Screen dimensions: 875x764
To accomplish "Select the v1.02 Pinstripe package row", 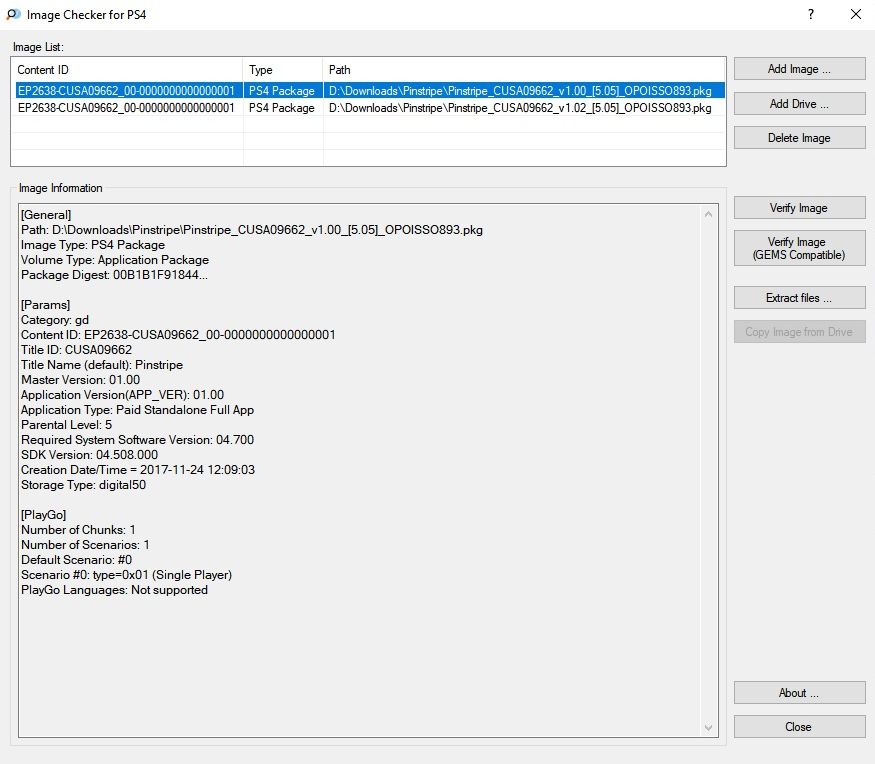I will pos(368,108).
